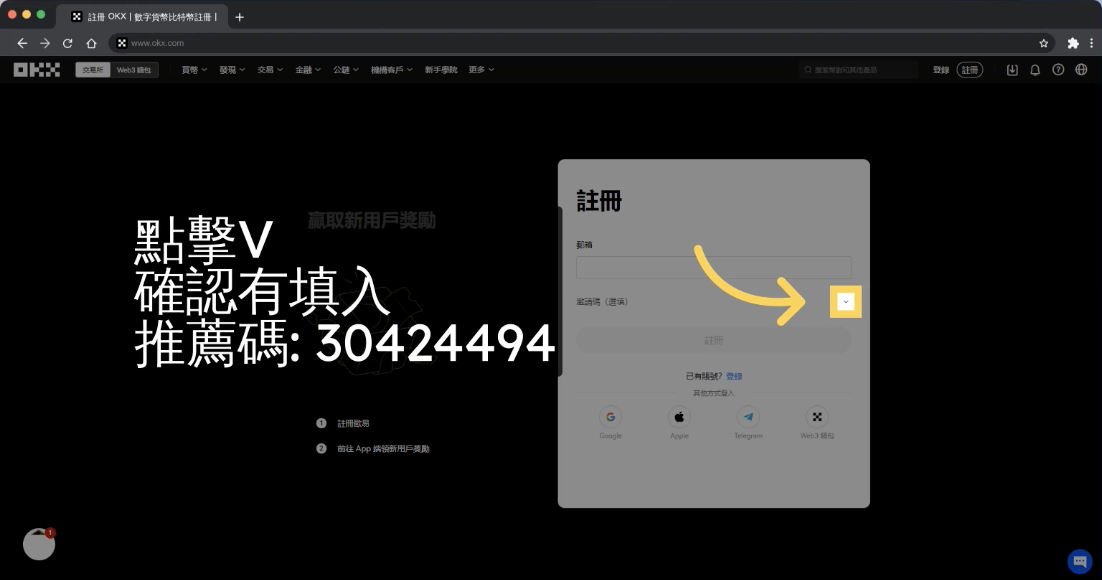1102x580 pixels.
Task: Click the browser home icon
Action: coord(91,43)
